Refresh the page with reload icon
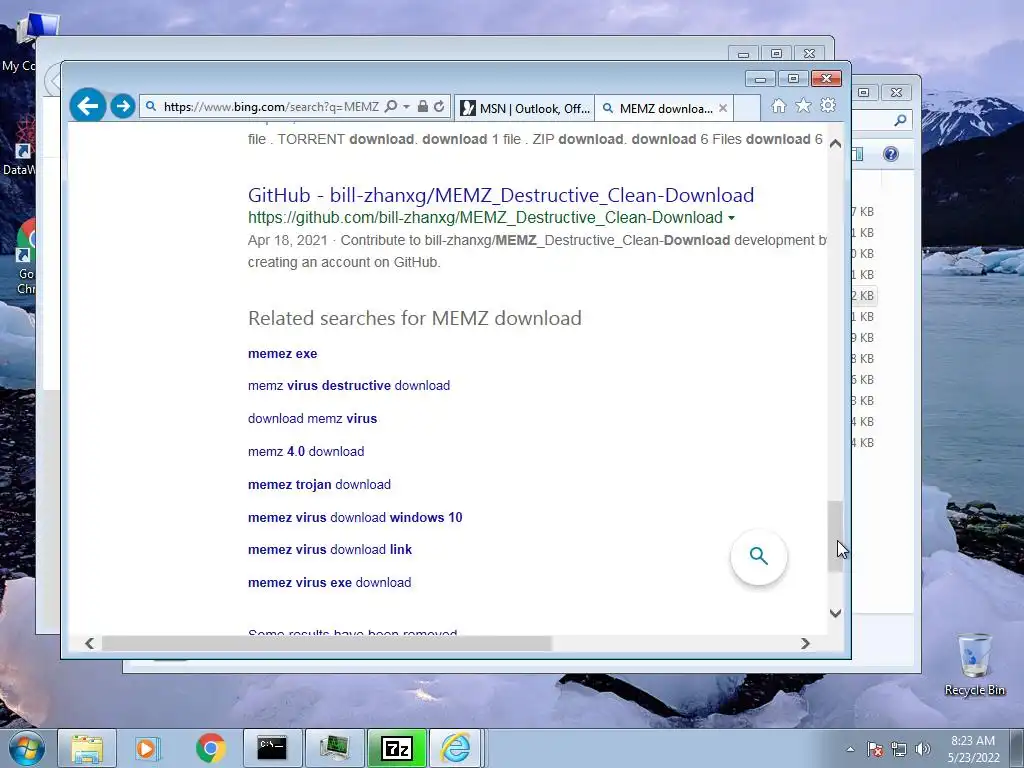Image resolution: width=1024 pixels, height=768 pixels. (x=439, y=106)
